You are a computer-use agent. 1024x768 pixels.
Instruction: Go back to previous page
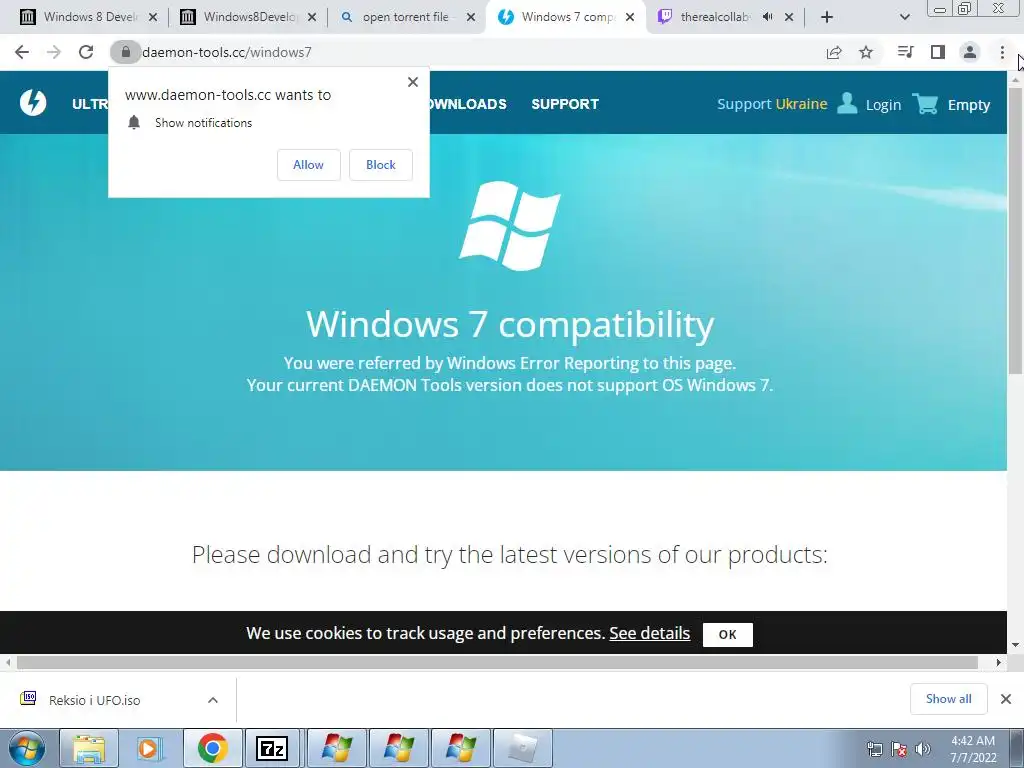click(22, 52)
